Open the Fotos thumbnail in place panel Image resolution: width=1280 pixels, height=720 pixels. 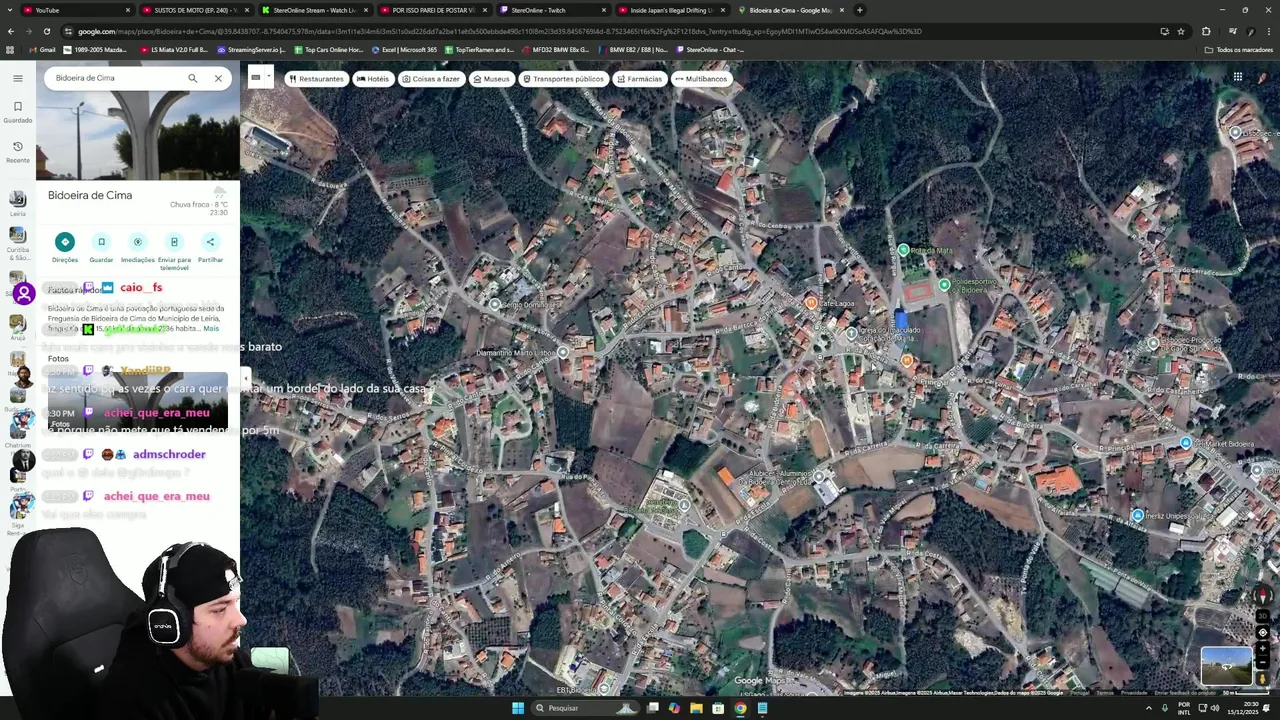pyautogui.click(x=138, y=400)
